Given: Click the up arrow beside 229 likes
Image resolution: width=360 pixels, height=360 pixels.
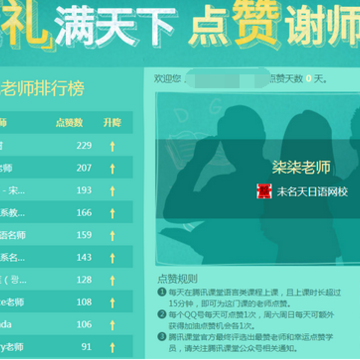Looking at the screenshot, I should [112, 146].
